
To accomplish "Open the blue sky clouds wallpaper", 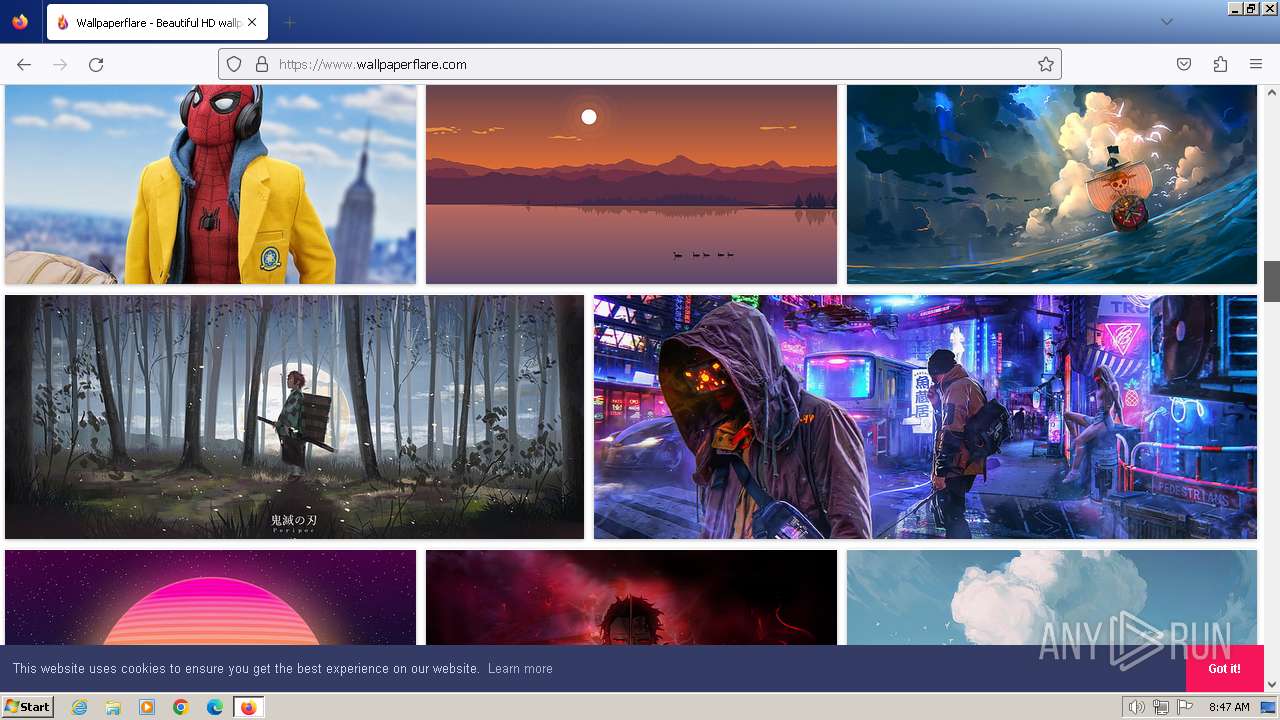I will point(1052,597).
